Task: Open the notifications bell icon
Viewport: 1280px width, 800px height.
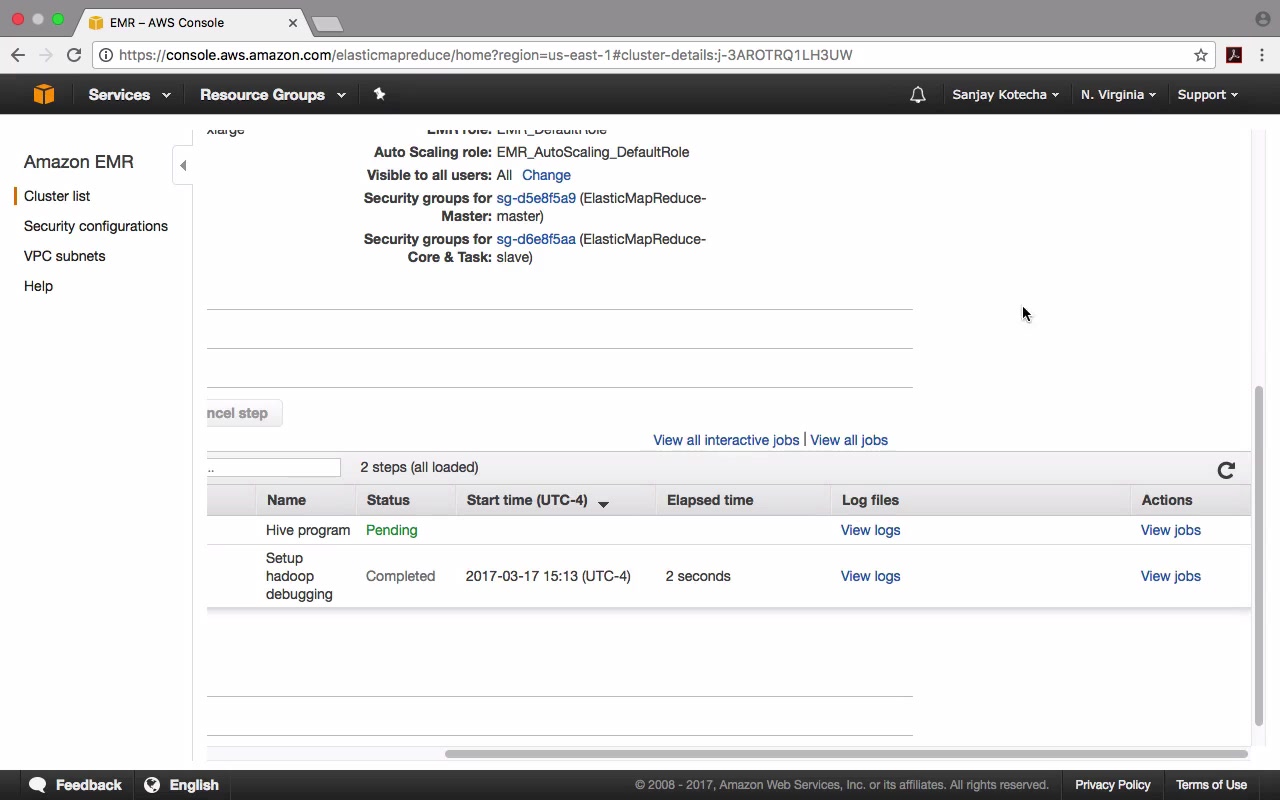Action: [x=917, y=95]
